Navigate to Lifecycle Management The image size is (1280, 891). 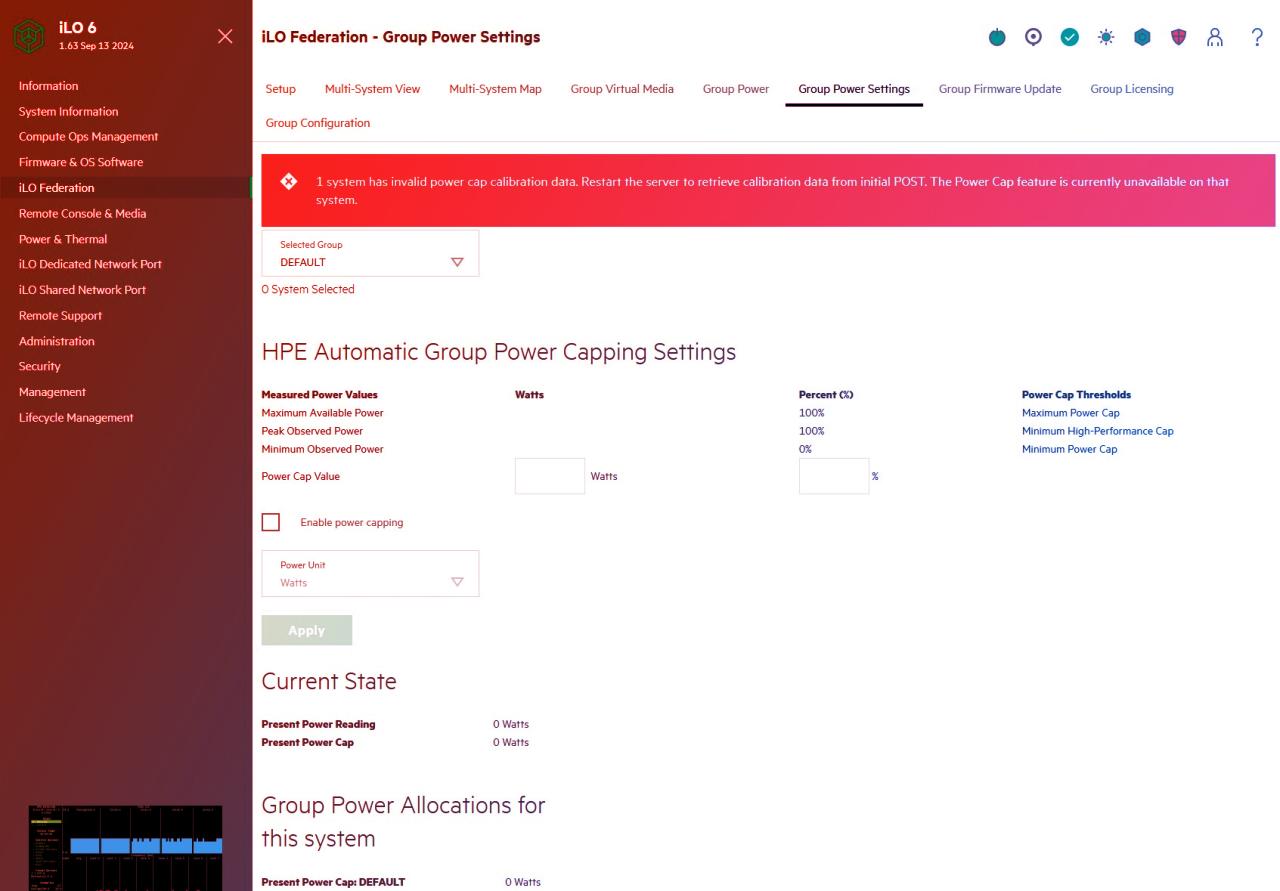coord(76,418)
